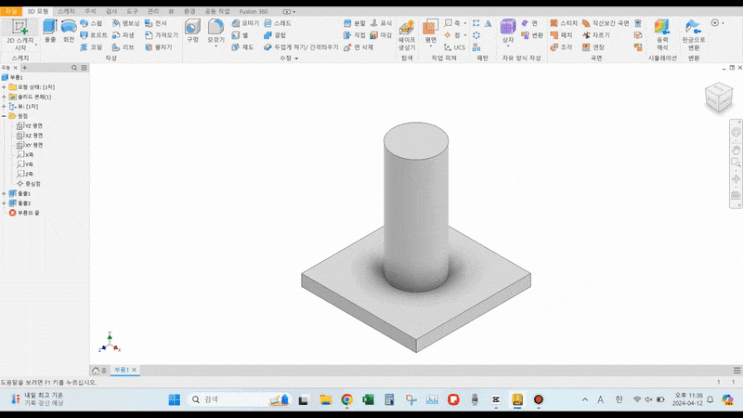Click the UCS tool
The width and height of the screenshot is (743, 418).
(454, 47)
